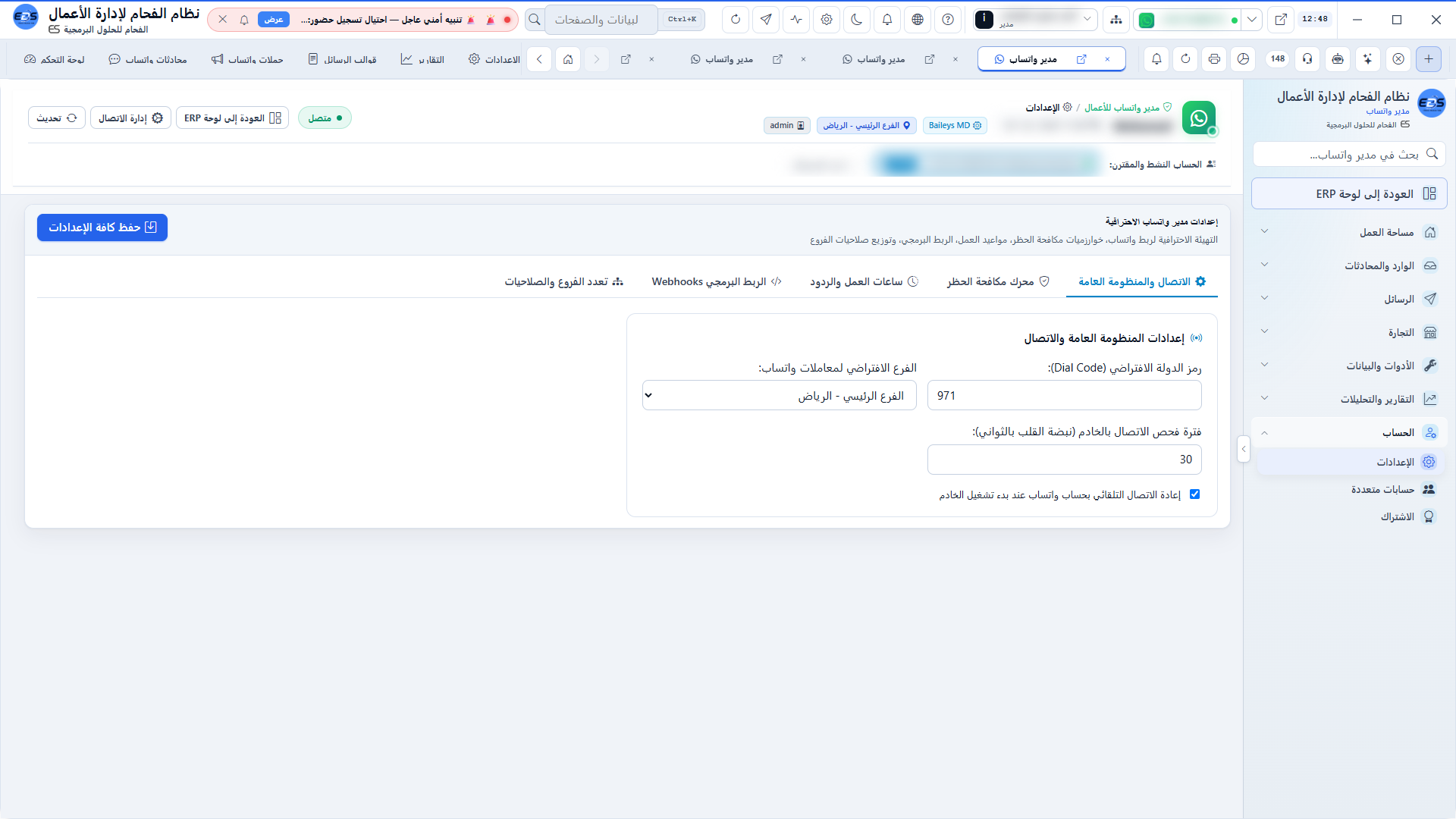
Task: Switch to تعدد الفروع والصلاحيات tab
Action: (x=563, y=282)
